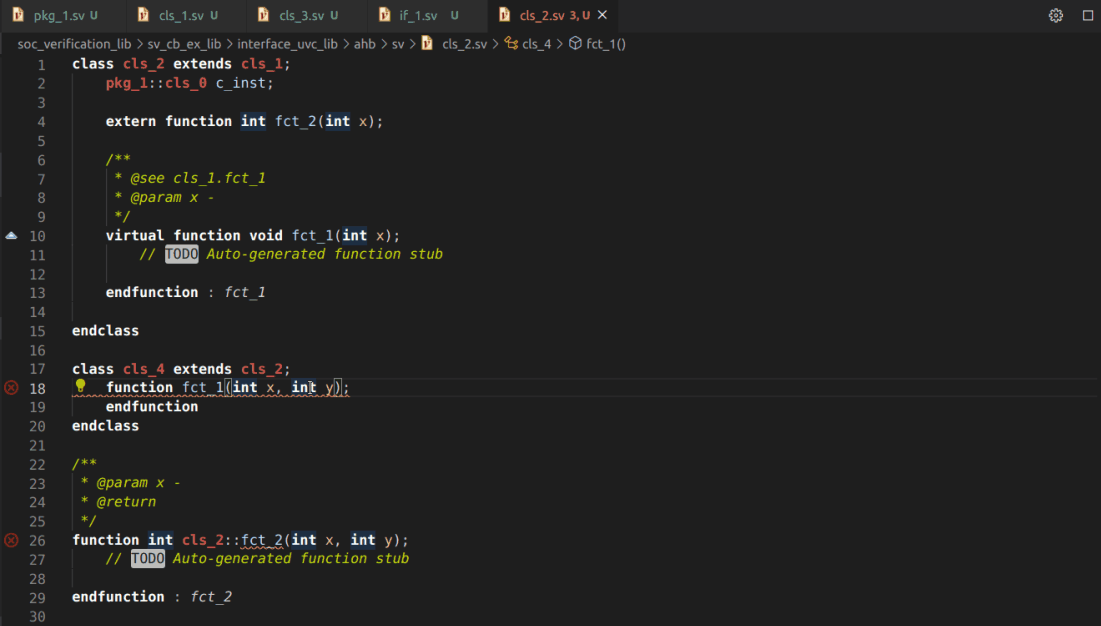Click the SystemVerilog icon on the if_1.sv tab
Screen dimensions: 1101x626
(385, 15)
